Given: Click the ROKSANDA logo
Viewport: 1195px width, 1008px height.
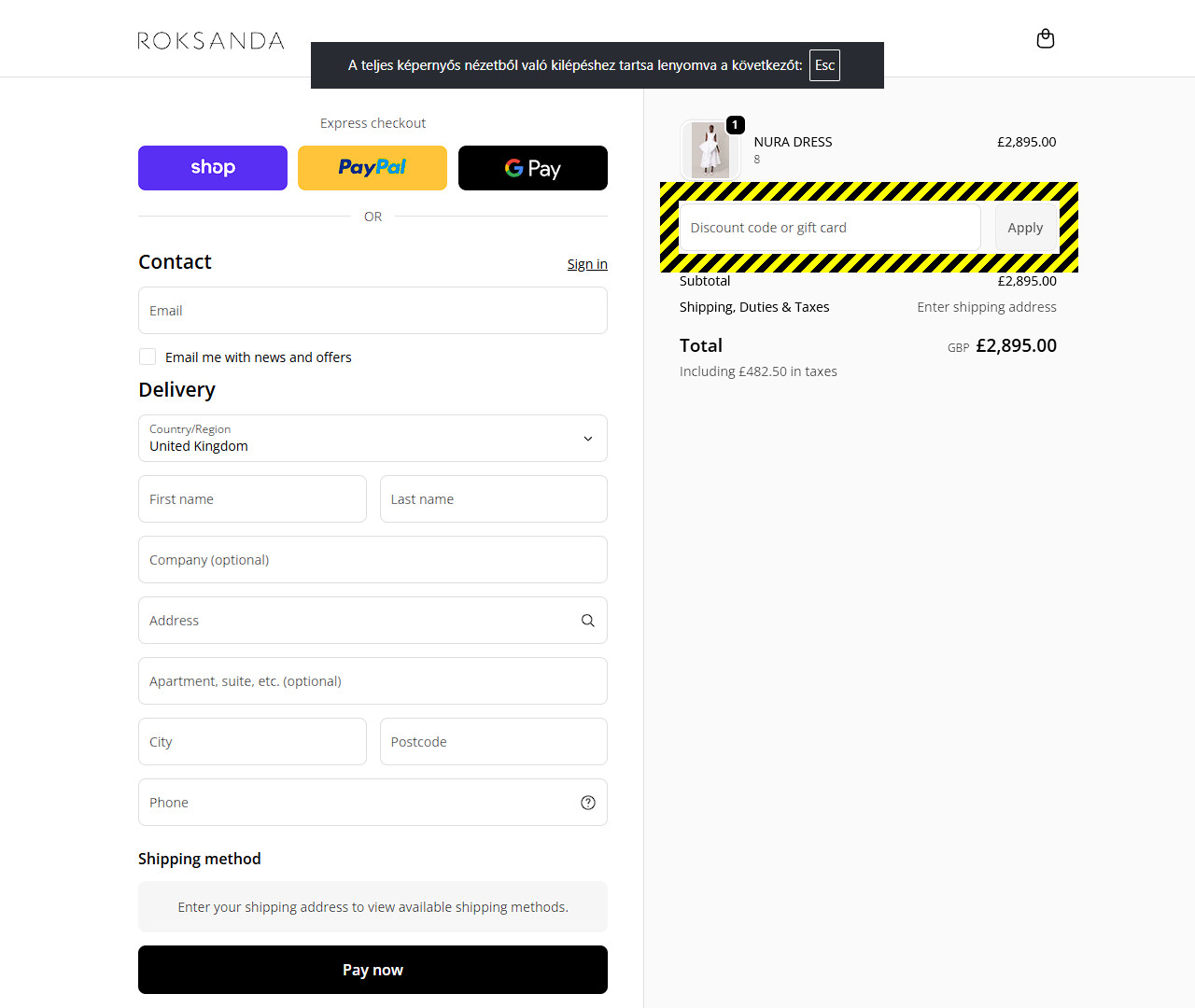Looking at the screenshot, I should 211,40.
